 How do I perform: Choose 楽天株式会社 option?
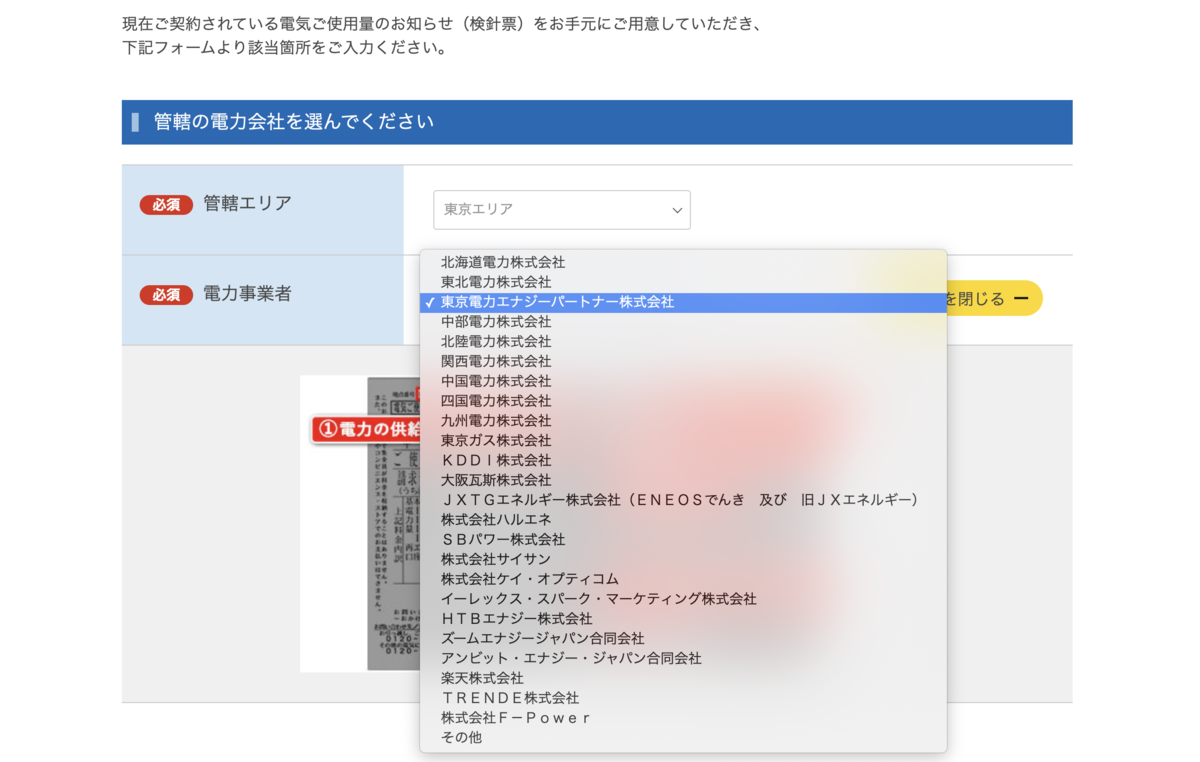tap(683, 679)
